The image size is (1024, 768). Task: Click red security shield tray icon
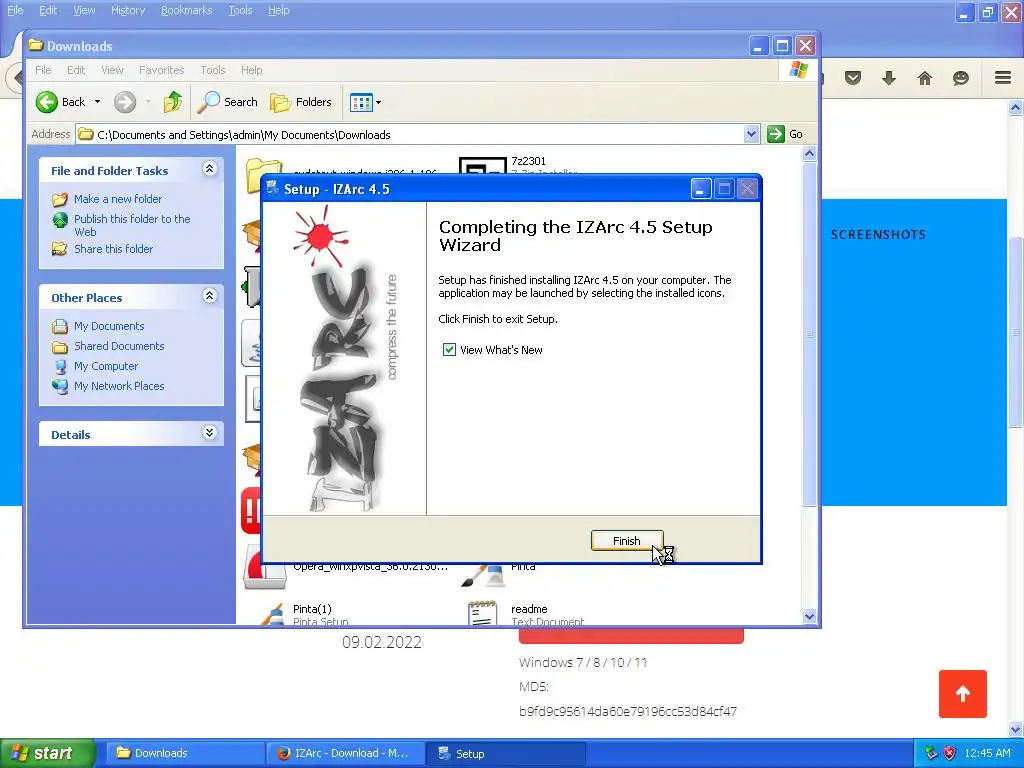tap(950, 753)
